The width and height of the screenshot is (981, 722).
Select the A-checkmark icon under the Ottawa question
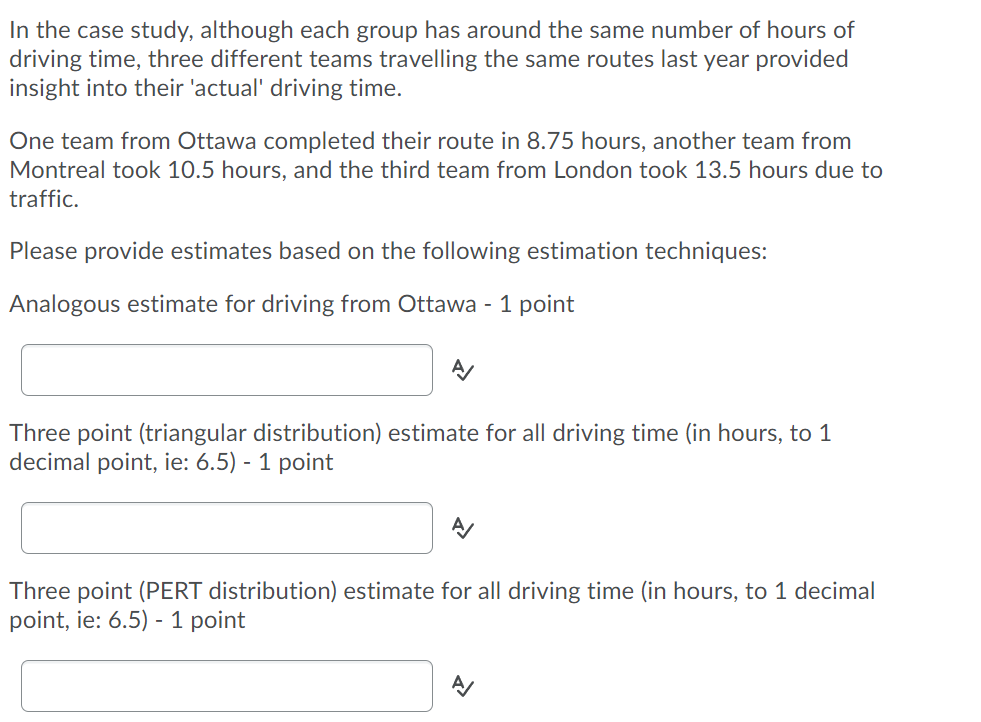coord(462,370)
